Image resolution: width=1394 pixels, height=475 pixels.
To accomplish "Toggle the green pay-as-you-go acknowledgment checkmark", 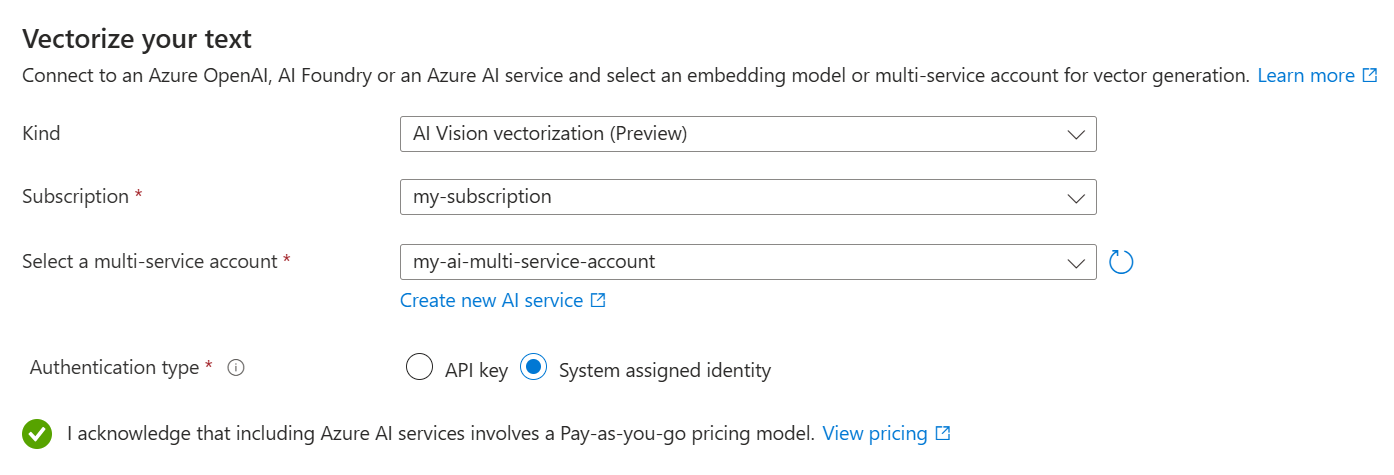I will pyautogui.click(x=38, y=434).
